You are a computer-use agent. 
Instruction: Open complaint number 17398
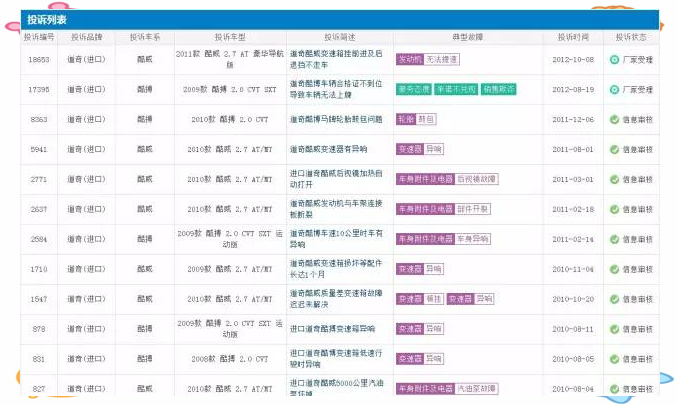pos(39,89)
